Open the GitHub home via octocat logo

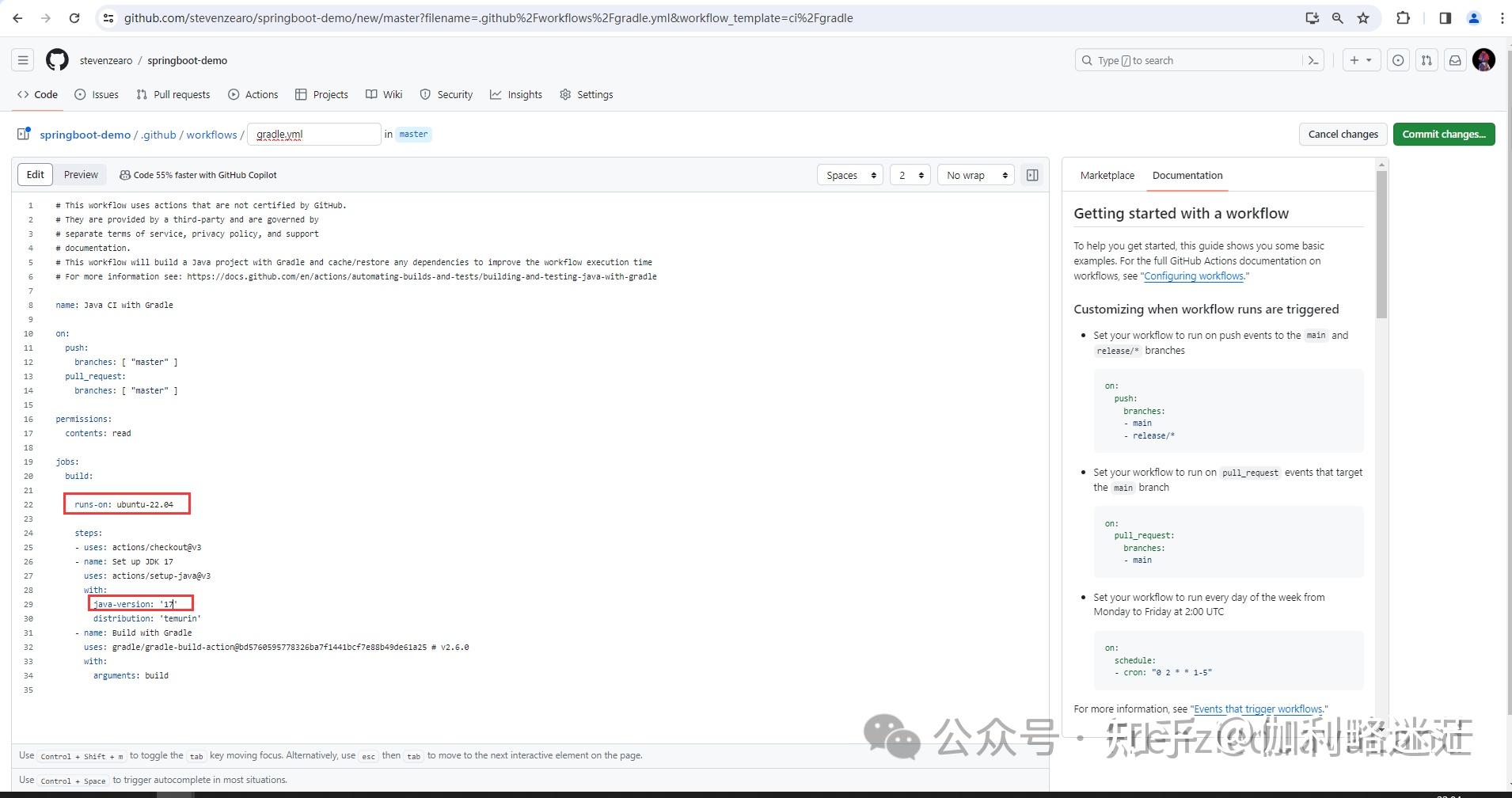pos(56,59)
